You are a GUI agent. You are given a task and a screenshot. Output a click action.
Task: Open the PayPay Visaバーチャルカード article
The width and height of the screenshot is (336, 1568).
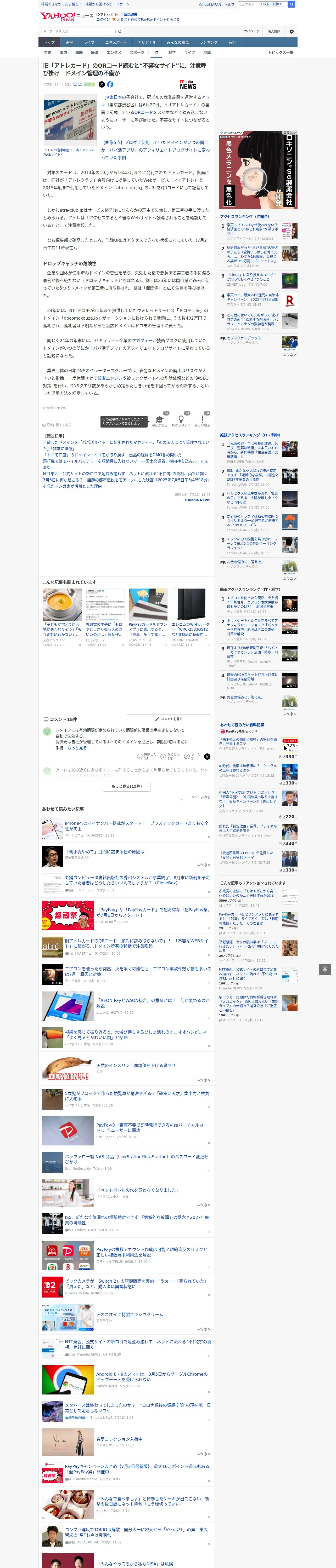pyautogui.click(x=152, y=1127)
